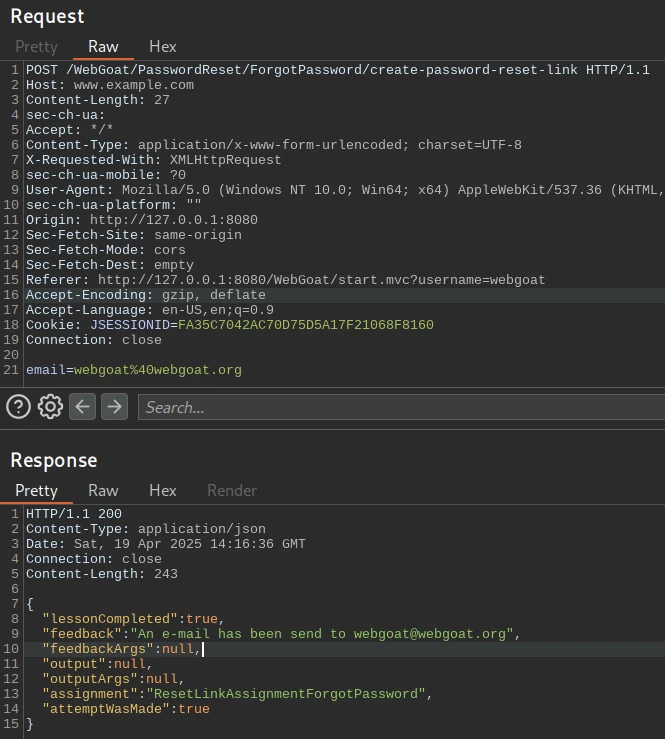Click the feedback message JSON line
Screen dimensions: 665x739
click(280, 634)
